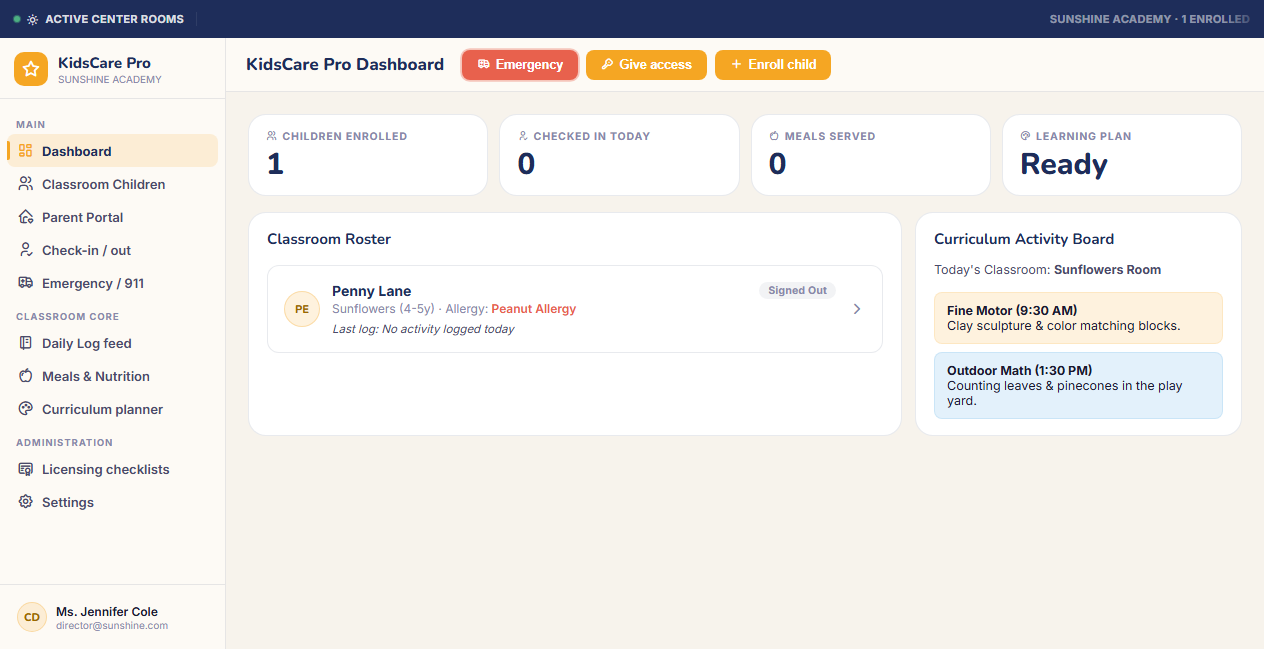Open Daily Log feed
The width and height of the screenshot is (1264, 649).
(x=112, y=343)
